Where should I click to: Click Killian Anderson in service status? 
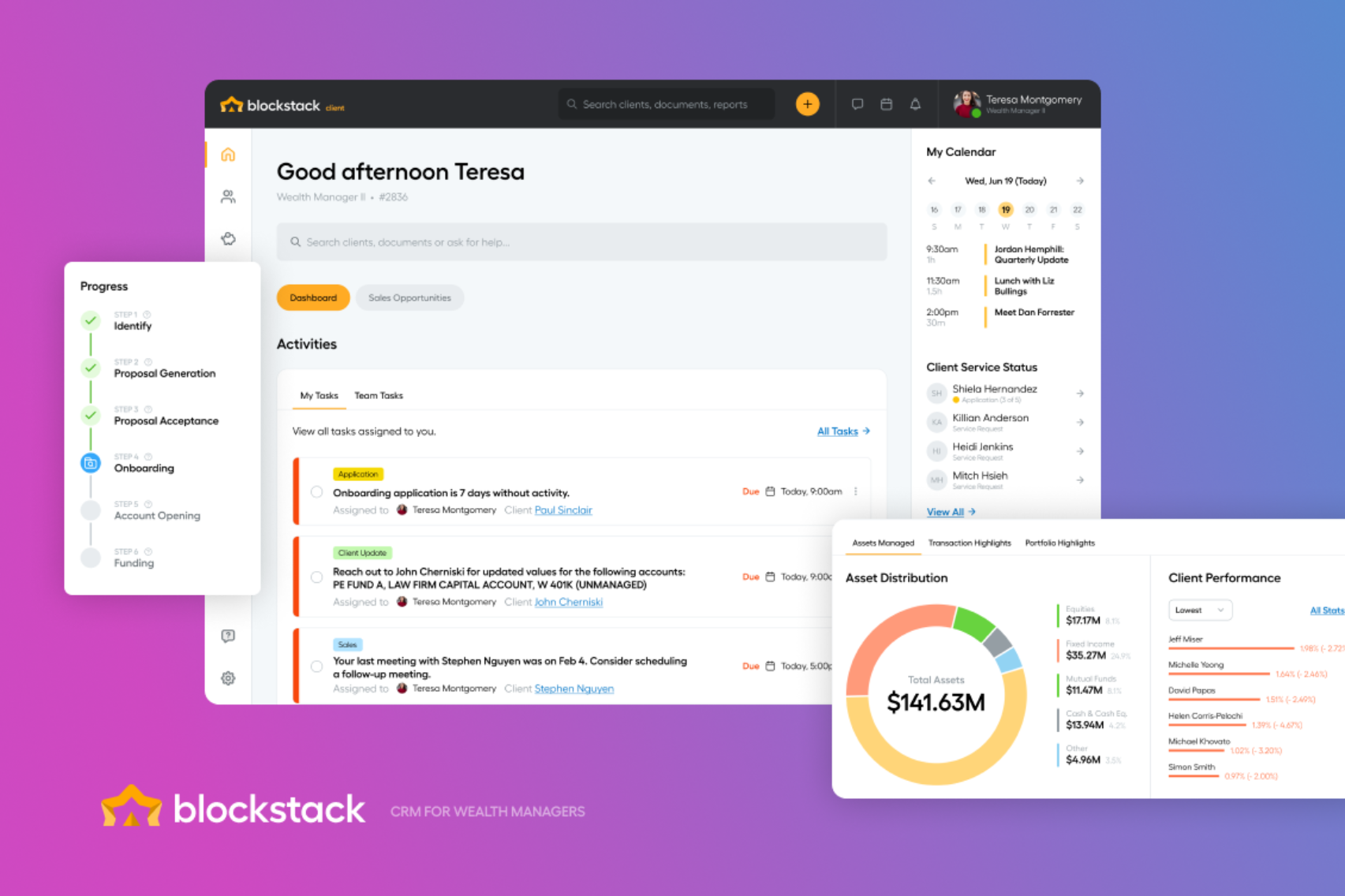(x=990, y=418)
